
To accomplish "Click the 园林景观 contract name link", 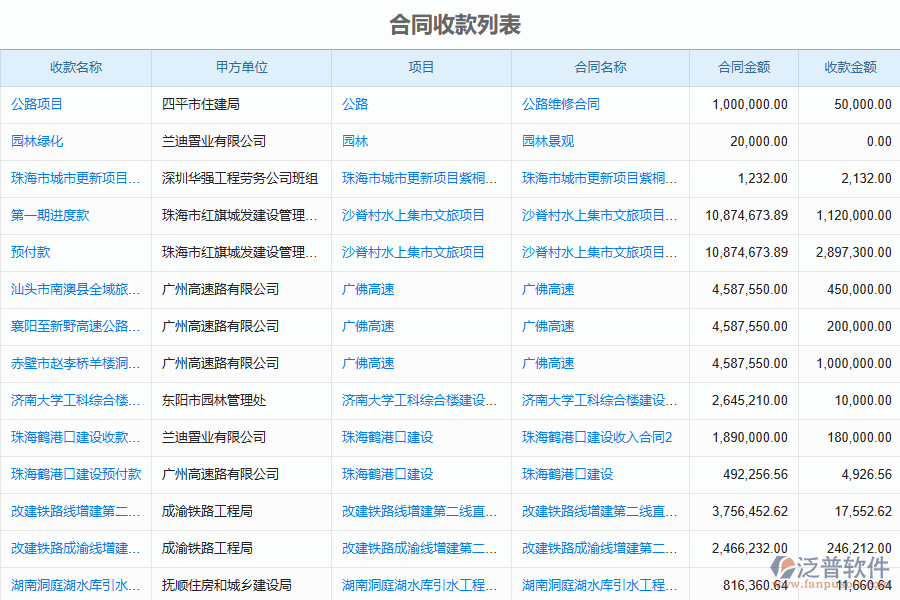I will click(x=548, y=141).
